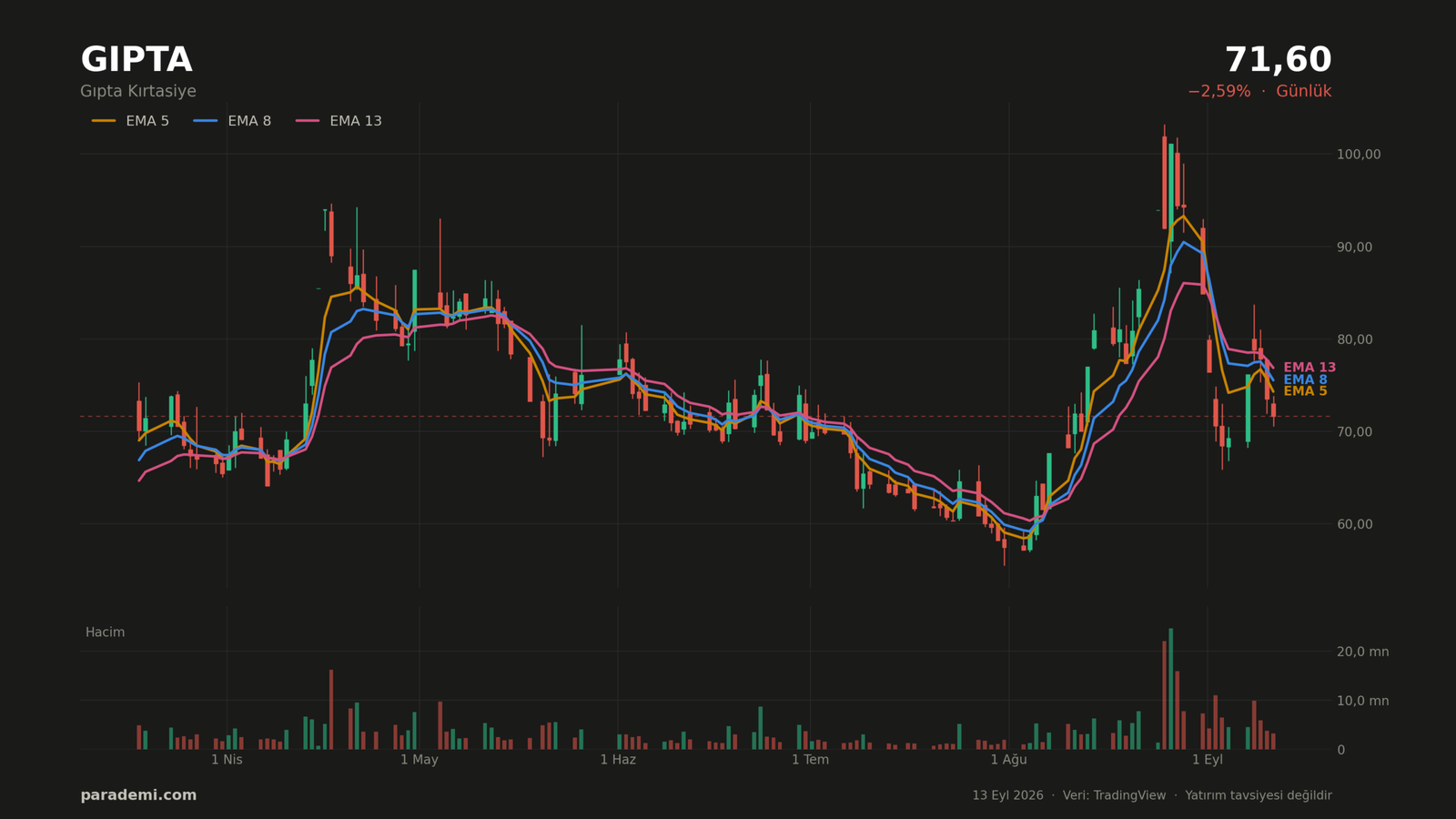
Task: Click the "1 Ağu" date axis label
Action: coord(1008,760)
